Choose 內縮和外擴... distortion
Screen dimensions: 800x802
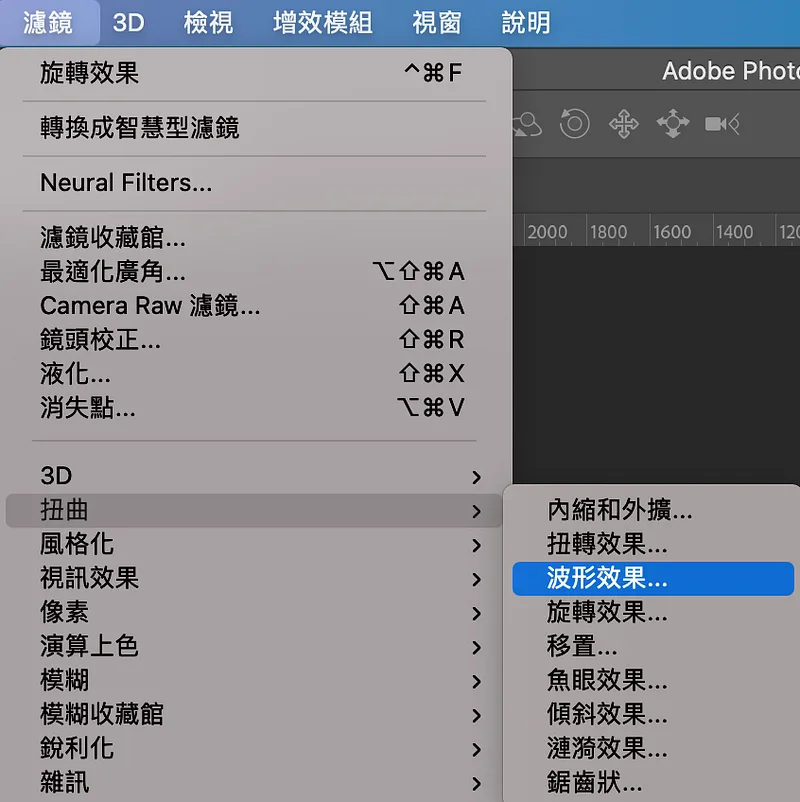653,510
